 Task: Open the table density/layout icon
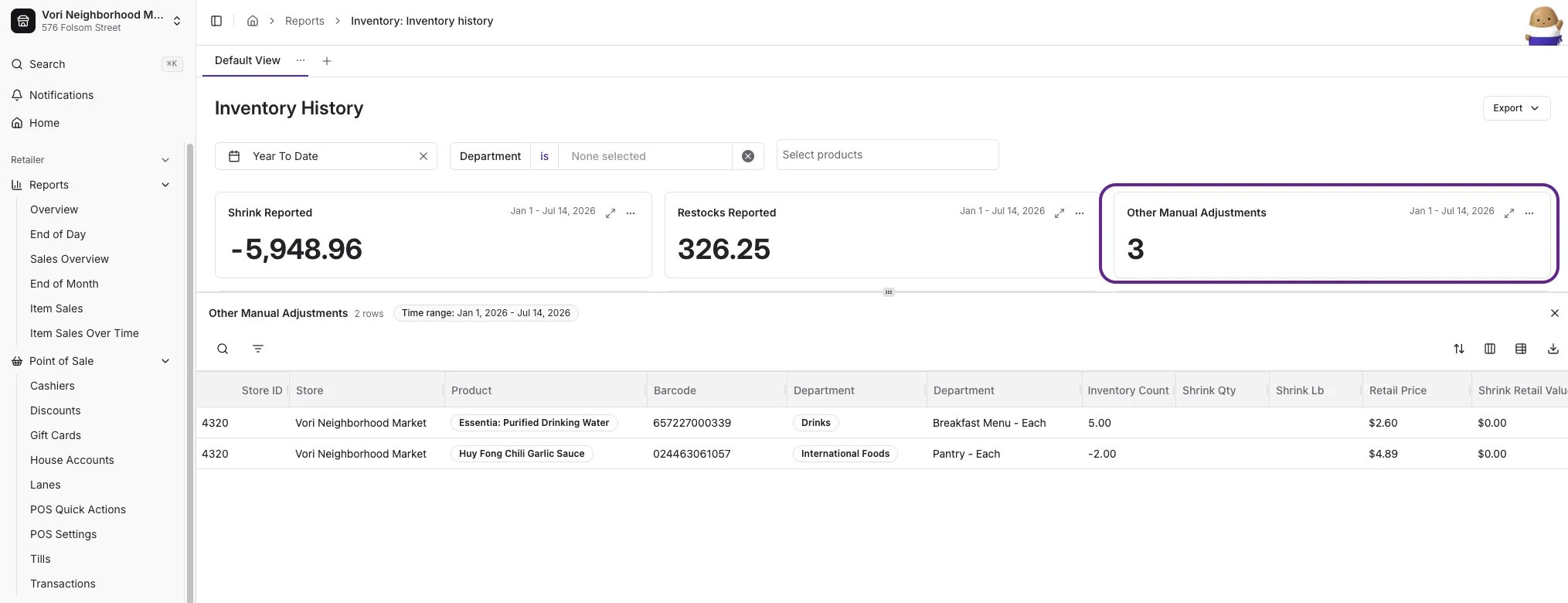[1521, 349]
